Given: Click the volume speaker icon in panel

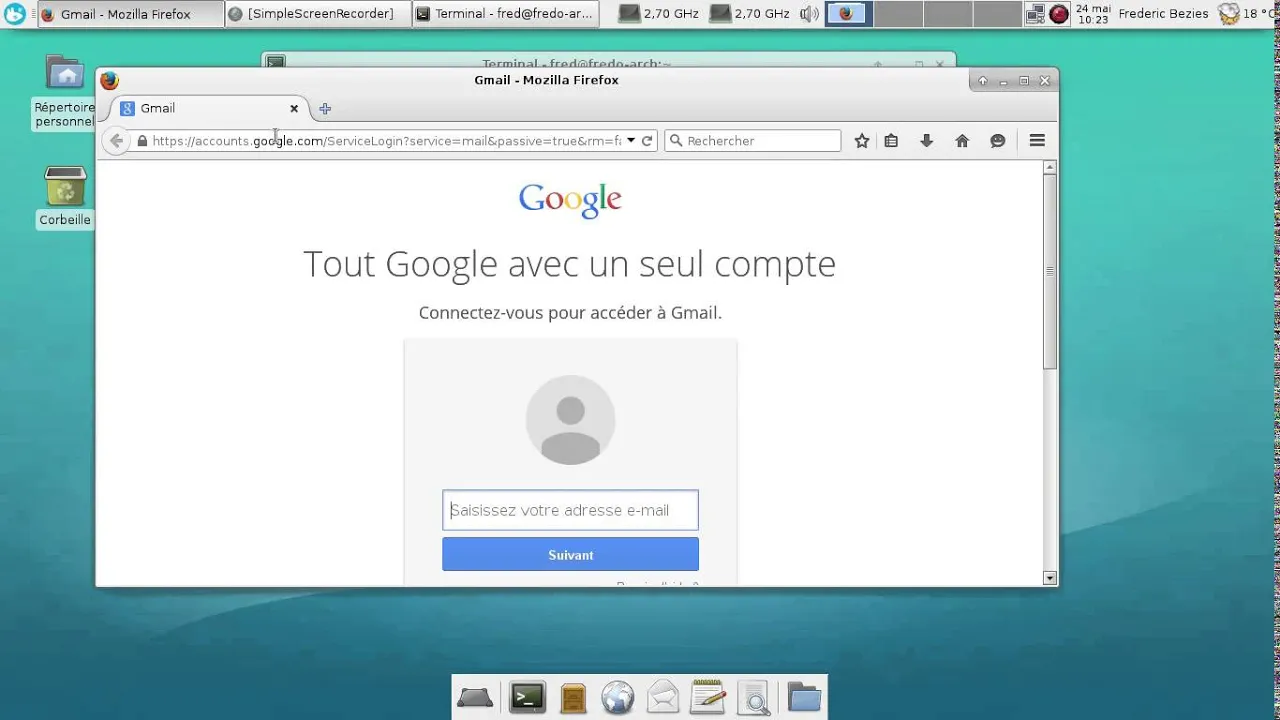Looking at the screenshot, I should pos(809,14).
